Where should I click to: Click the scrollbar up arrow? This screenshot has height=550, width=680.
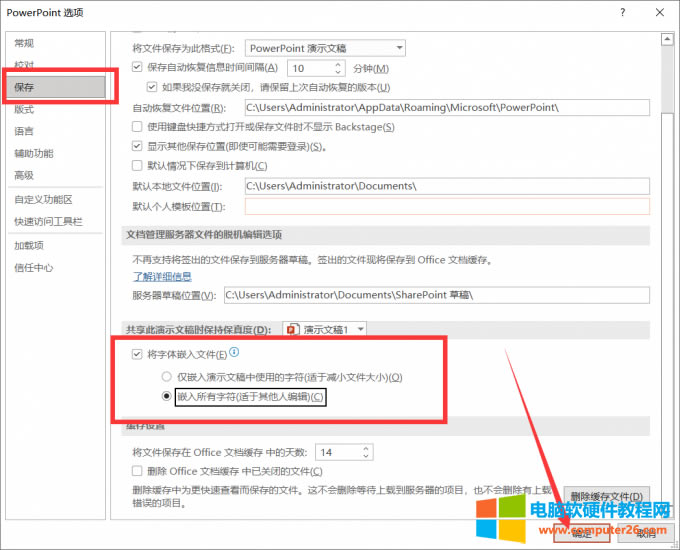tap(667, 39)
